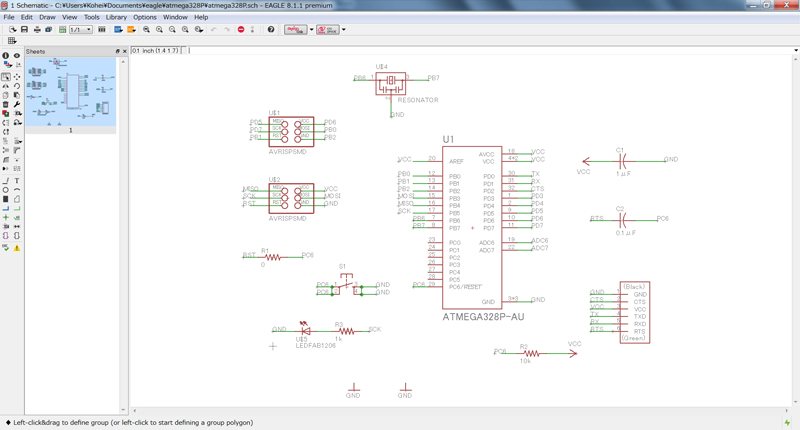Open the Draw menu
The image size is (800, 430).
[47, 17]
